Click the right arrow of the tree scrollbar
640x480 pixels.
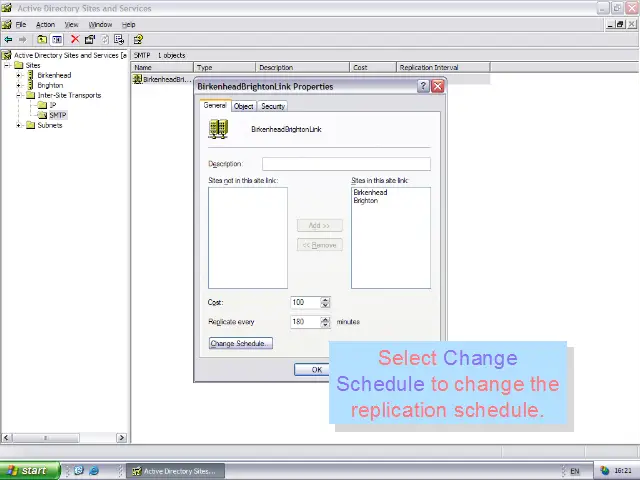pyautogui.click(x=121, y=438)
